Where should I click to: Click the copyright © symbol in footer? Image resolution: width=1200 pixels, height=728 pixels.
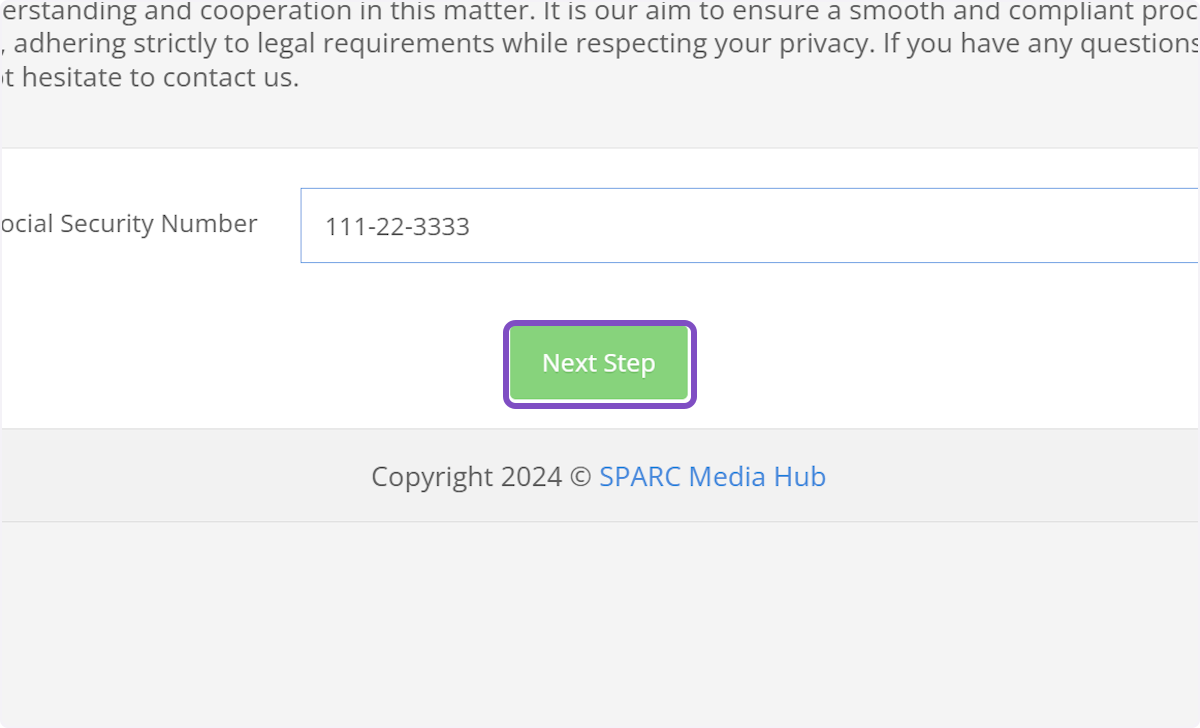[580, 477]
